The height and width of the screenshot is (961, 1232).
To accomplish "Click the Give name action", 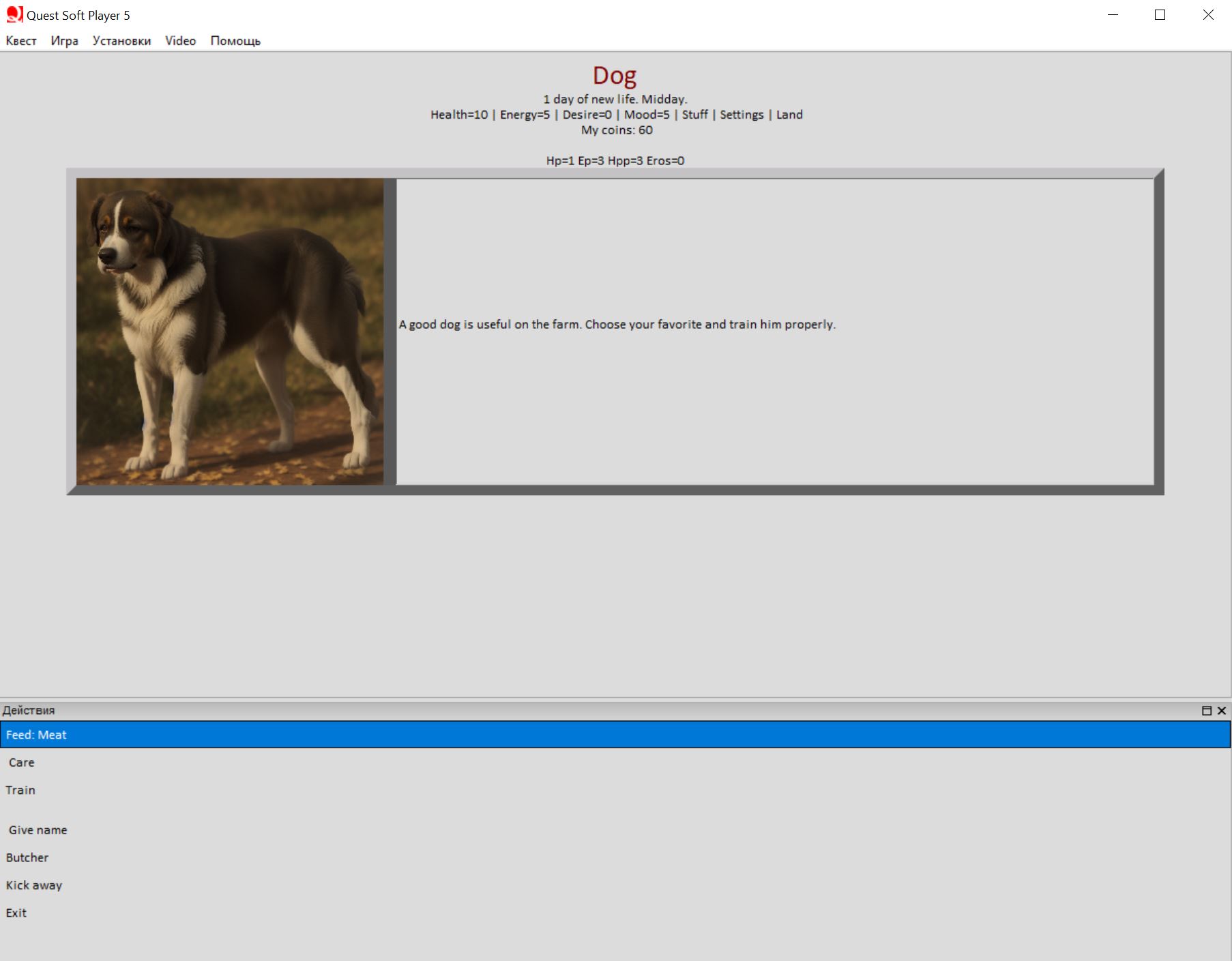I will pos(38,830).
